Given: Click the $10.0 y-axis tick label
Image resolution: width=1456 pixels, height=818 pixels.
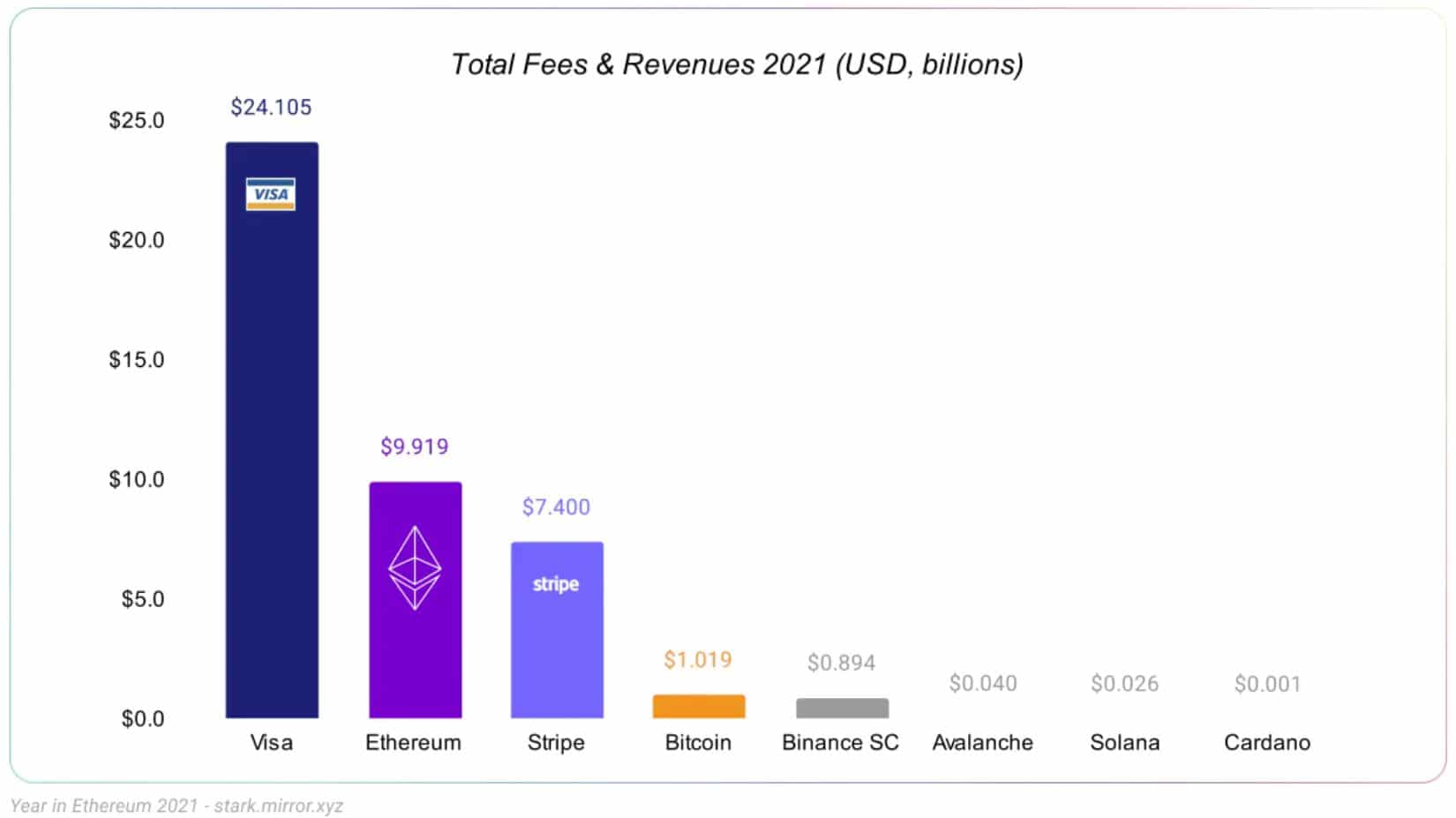Looking at the screenshot, I should (137, 479).
